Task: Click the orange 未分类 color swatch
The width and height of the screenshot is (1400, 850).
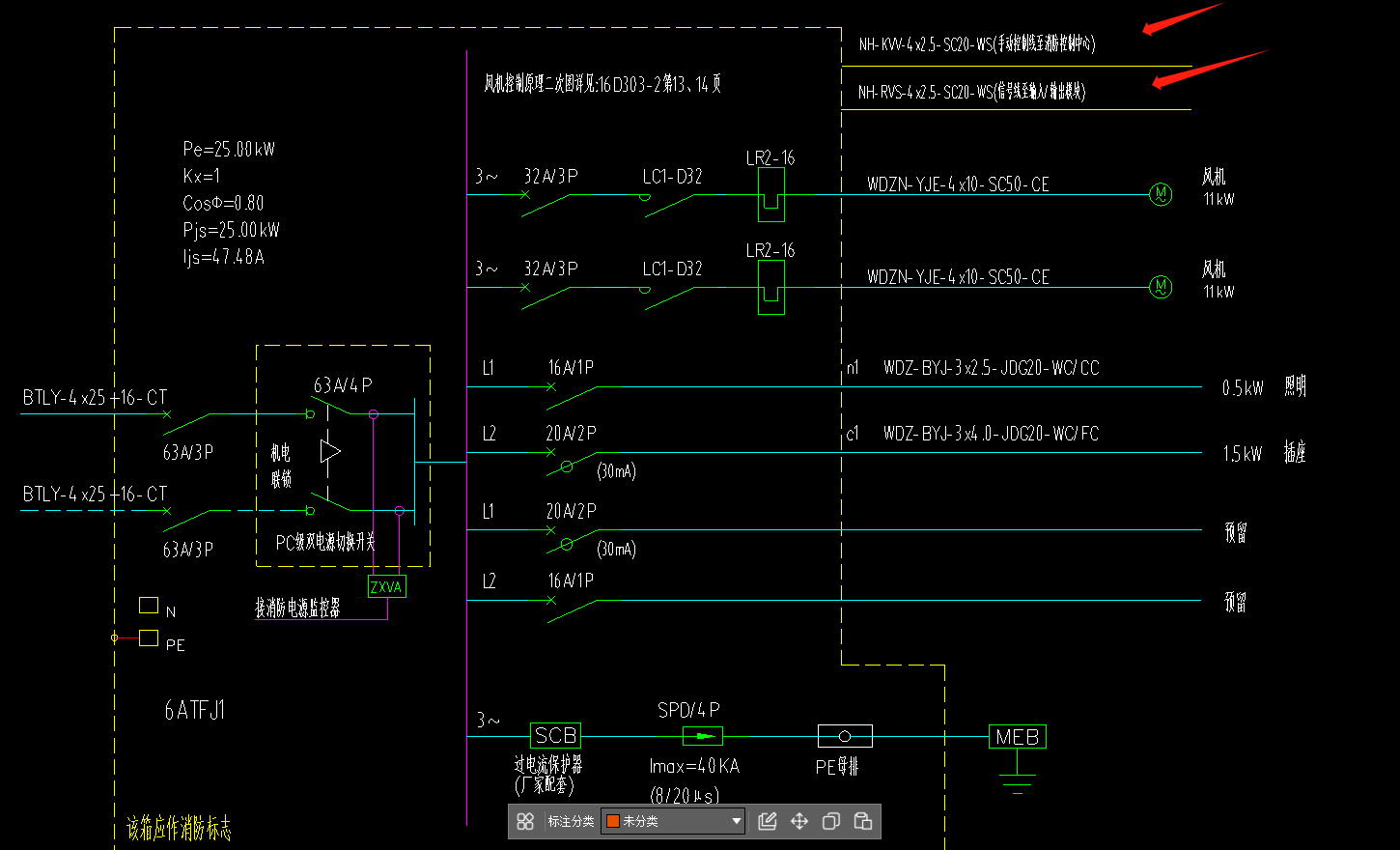Action: [x=612, y=821]
